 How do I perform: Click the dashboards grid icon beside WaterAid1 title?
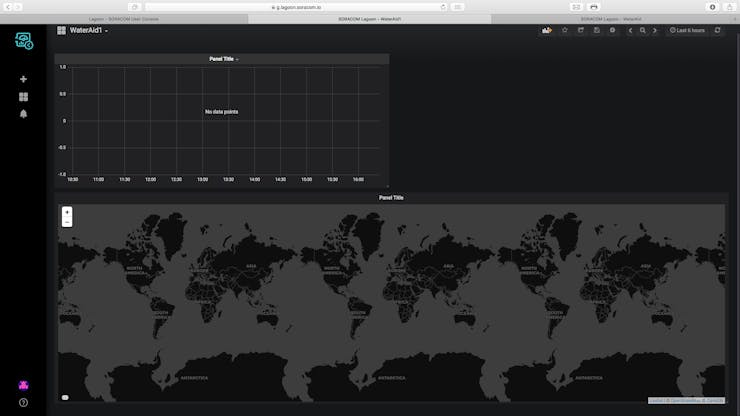(61, 30)
